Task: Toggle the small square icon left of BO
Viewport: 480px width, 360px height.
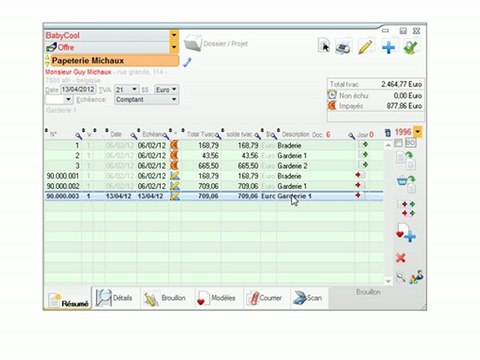Action: coord(398,143)
